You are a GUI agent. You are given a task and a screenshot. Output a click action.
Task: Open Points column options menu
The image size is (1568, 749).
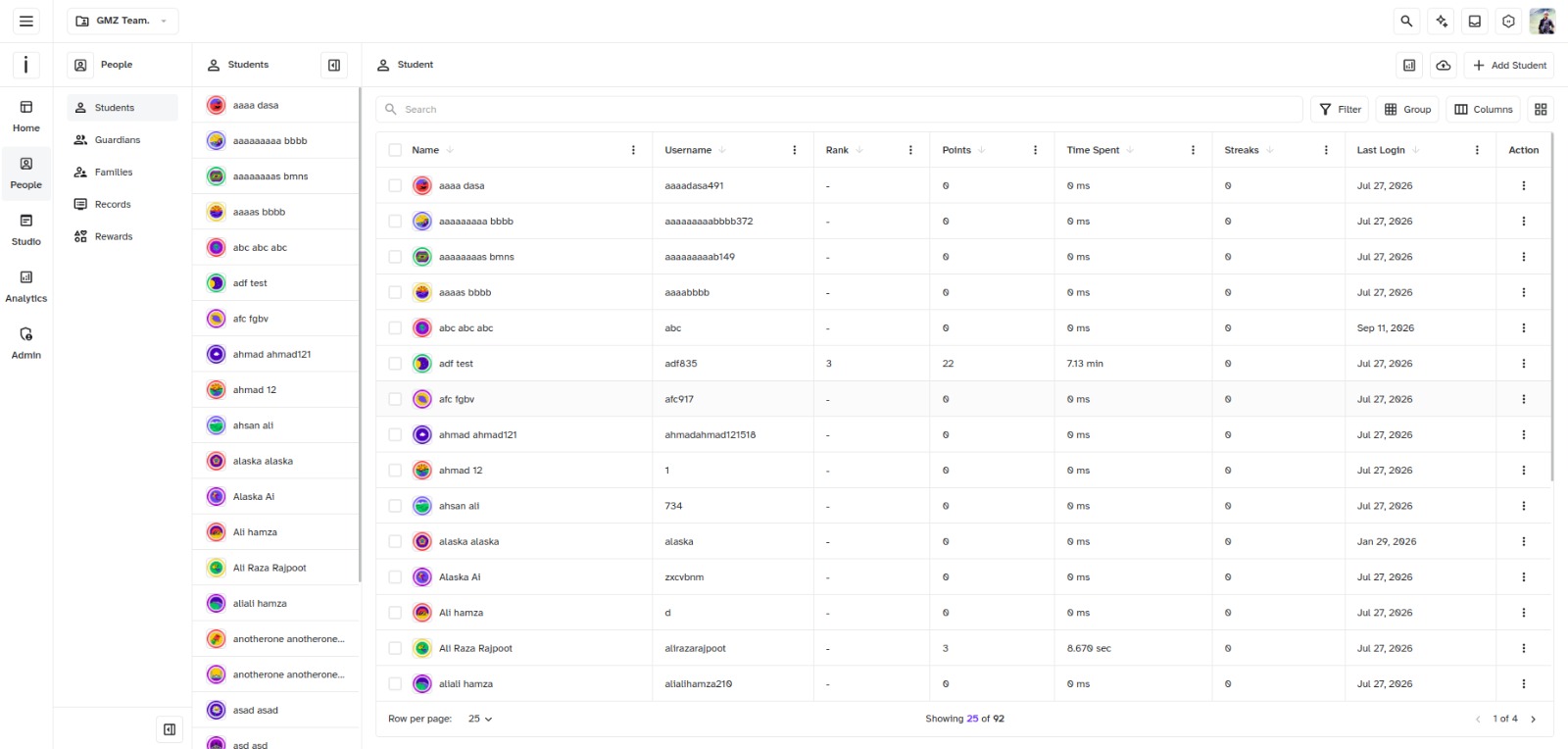tap(1035, 150)
